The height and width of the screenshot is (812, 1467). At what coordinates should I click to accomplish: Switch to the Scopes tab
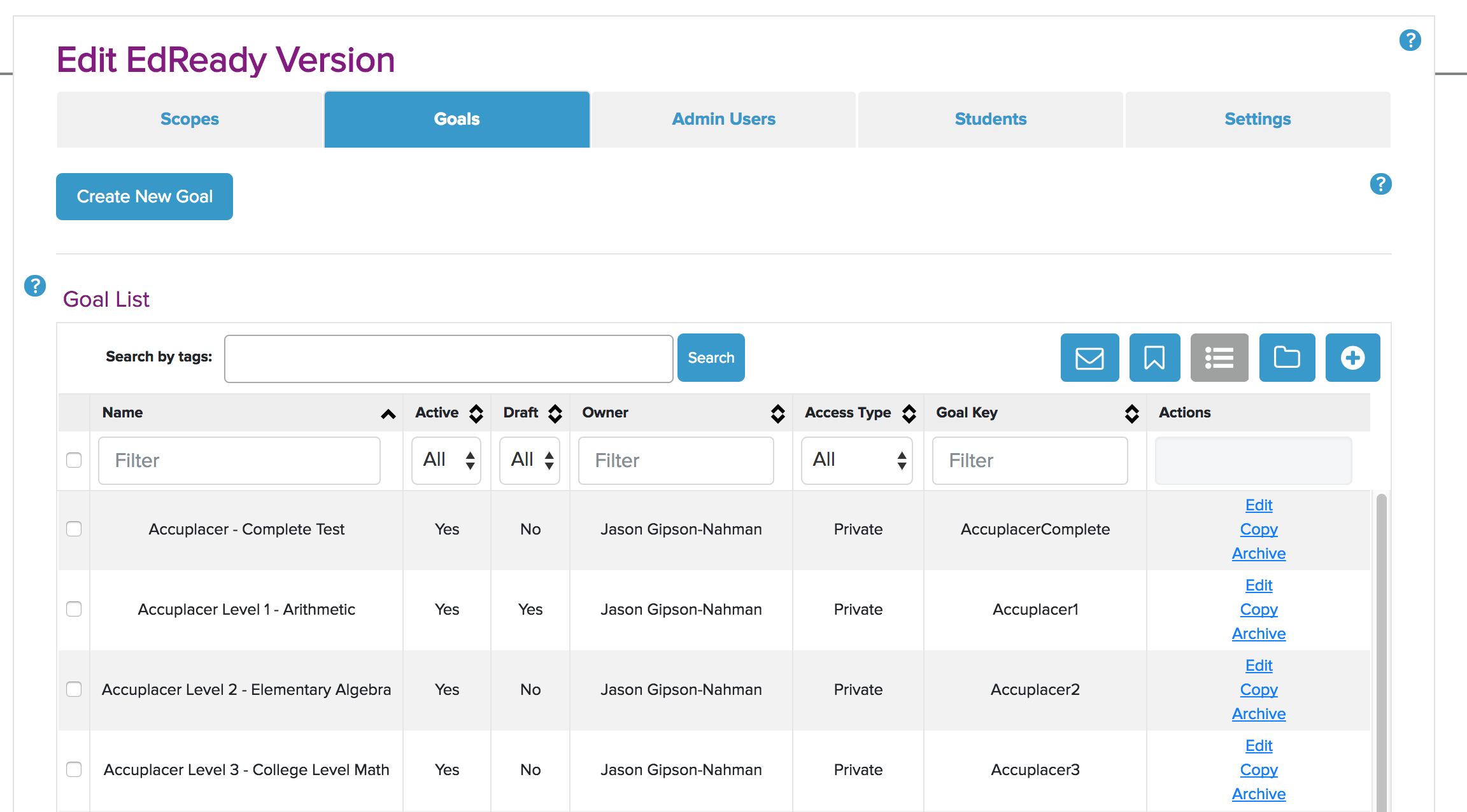[x=189, y=120]
